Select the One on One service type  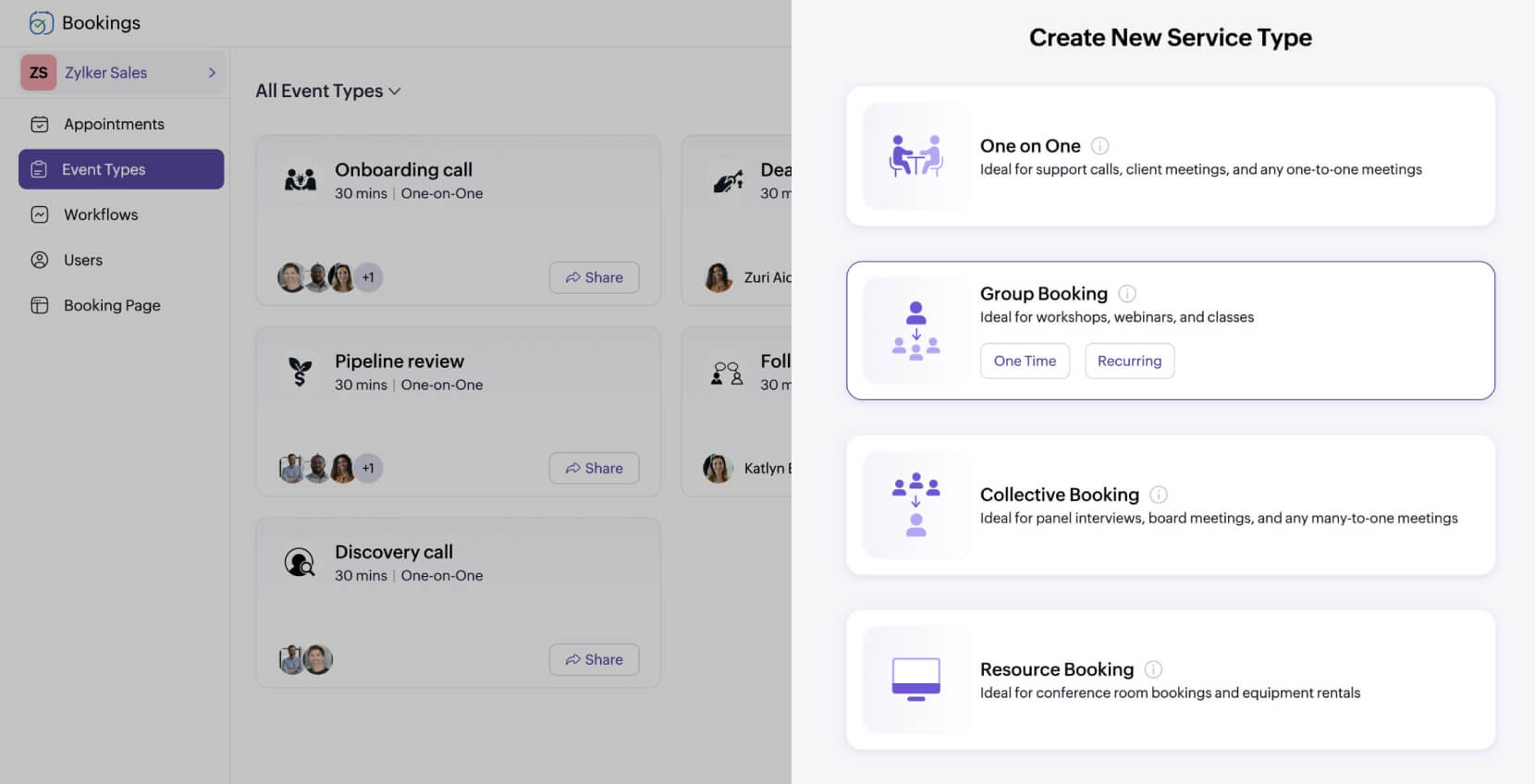[x=1171, y=156]
